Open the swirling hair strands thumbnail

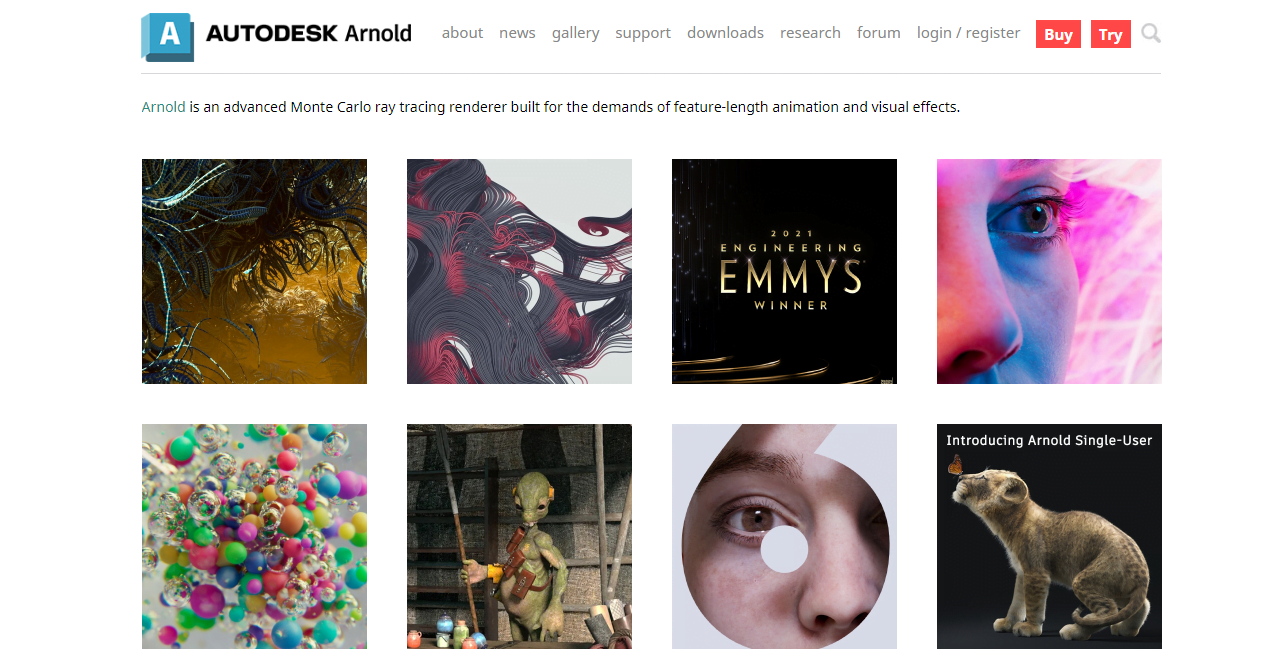(519, 271)
